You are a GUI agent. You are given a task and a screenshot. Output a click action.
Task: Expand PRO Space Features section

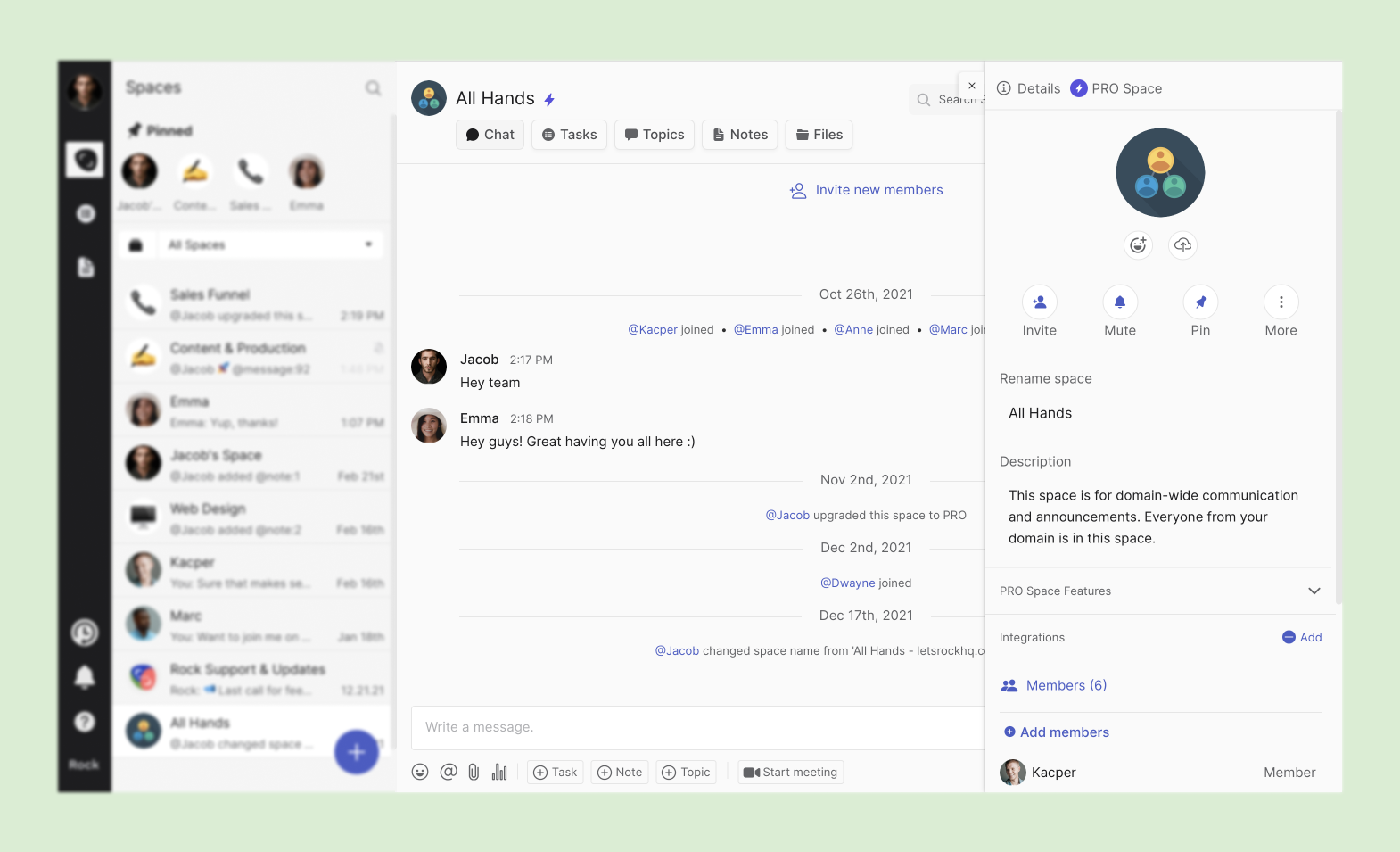pos(1314,591)
